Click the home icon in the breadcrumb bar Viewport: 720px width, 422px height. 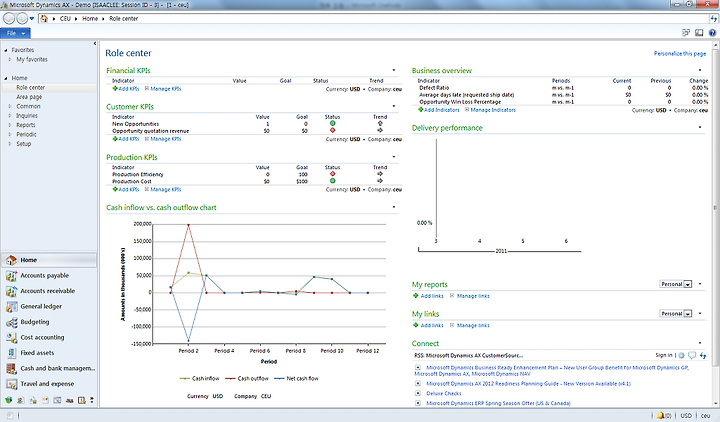click(x=44, y=18)
